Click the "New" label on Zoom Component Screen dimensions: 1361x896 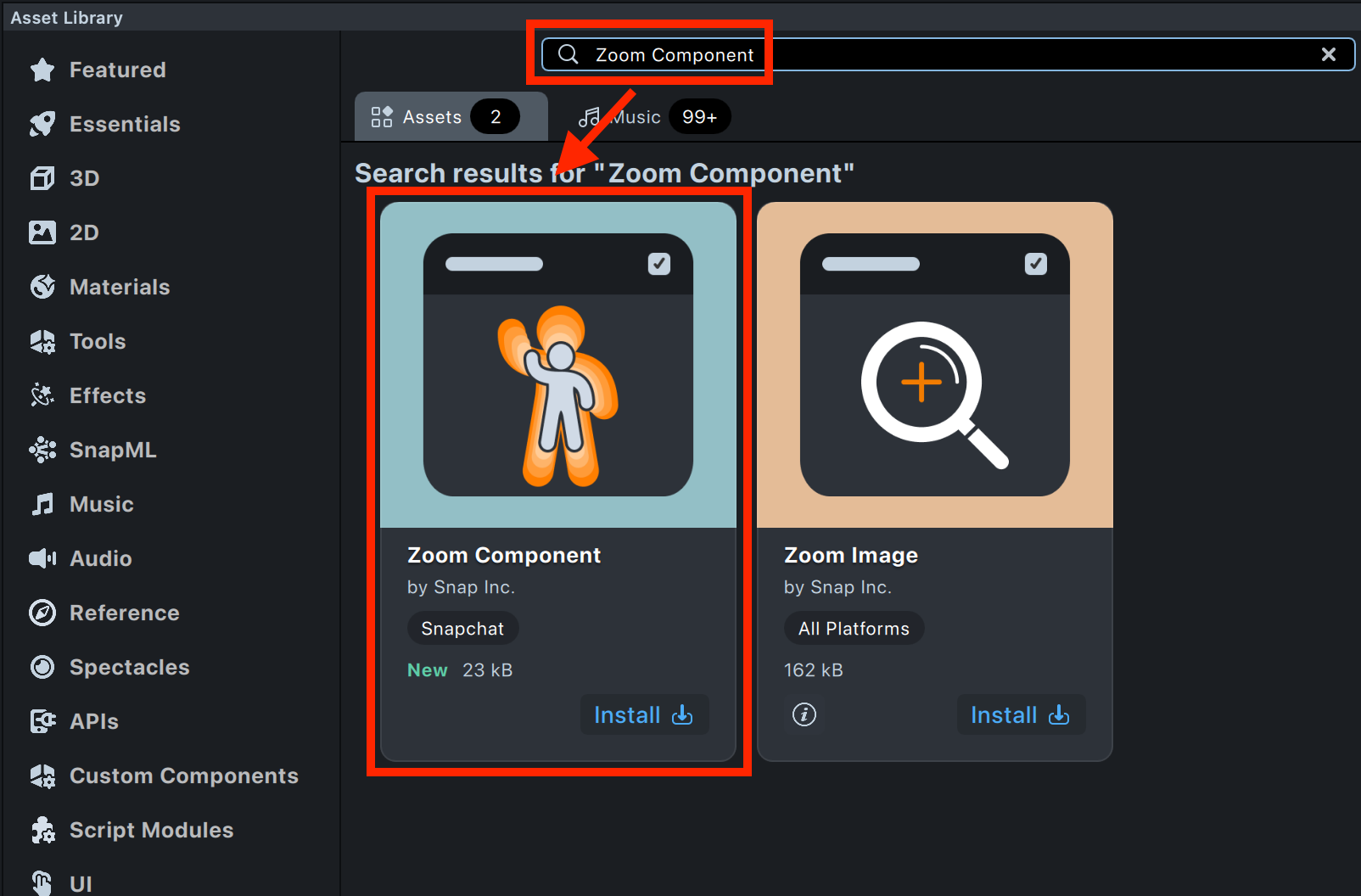428,670
